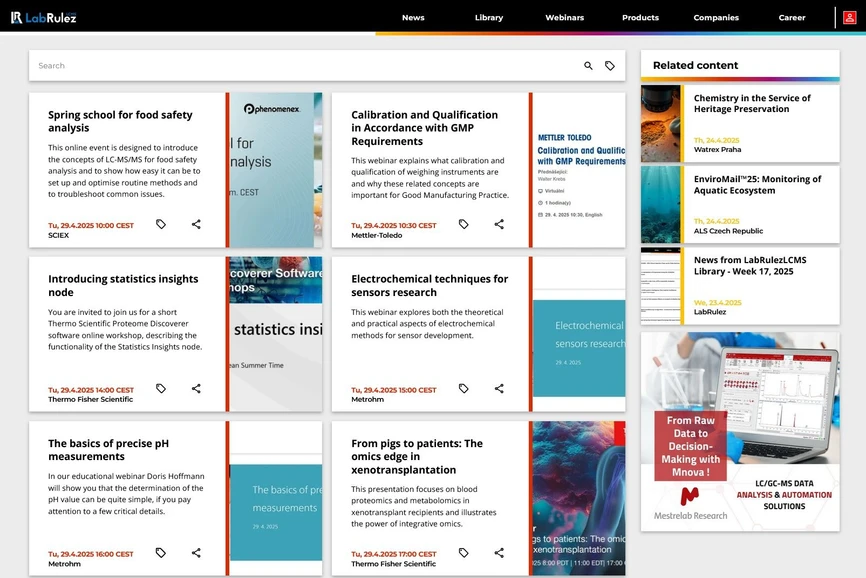Screen dimensions: 866x578
Task: Click the search magnifier icon
Action: point(588,65)
